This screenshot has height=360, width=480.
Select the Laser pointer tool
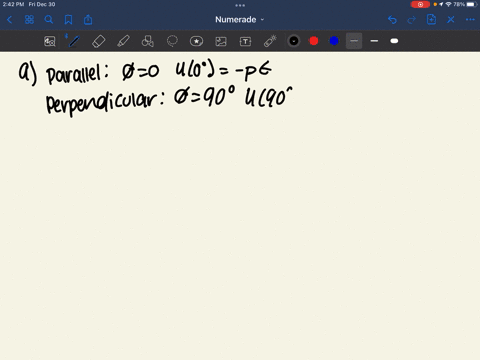270,41
